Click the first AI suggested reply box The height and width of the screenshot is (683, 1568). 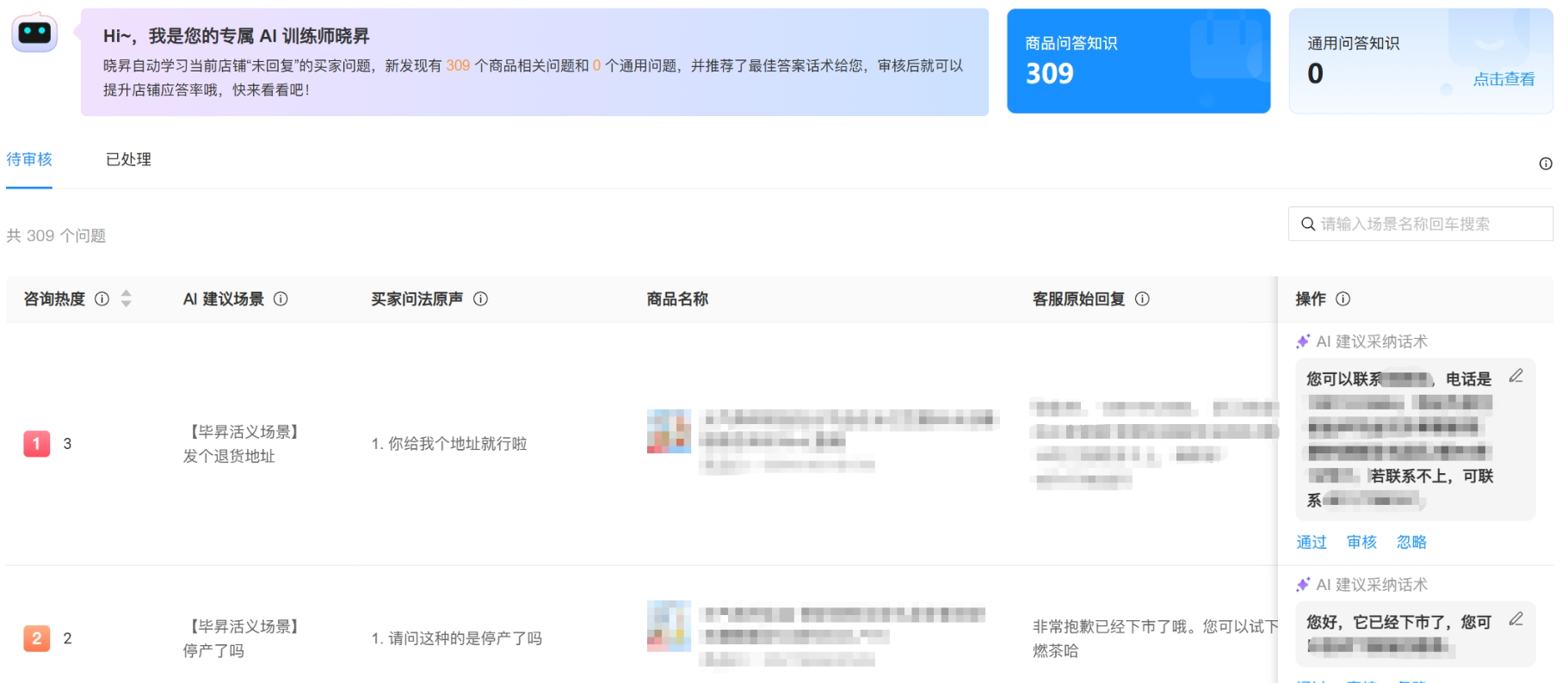coord(1415,440)
